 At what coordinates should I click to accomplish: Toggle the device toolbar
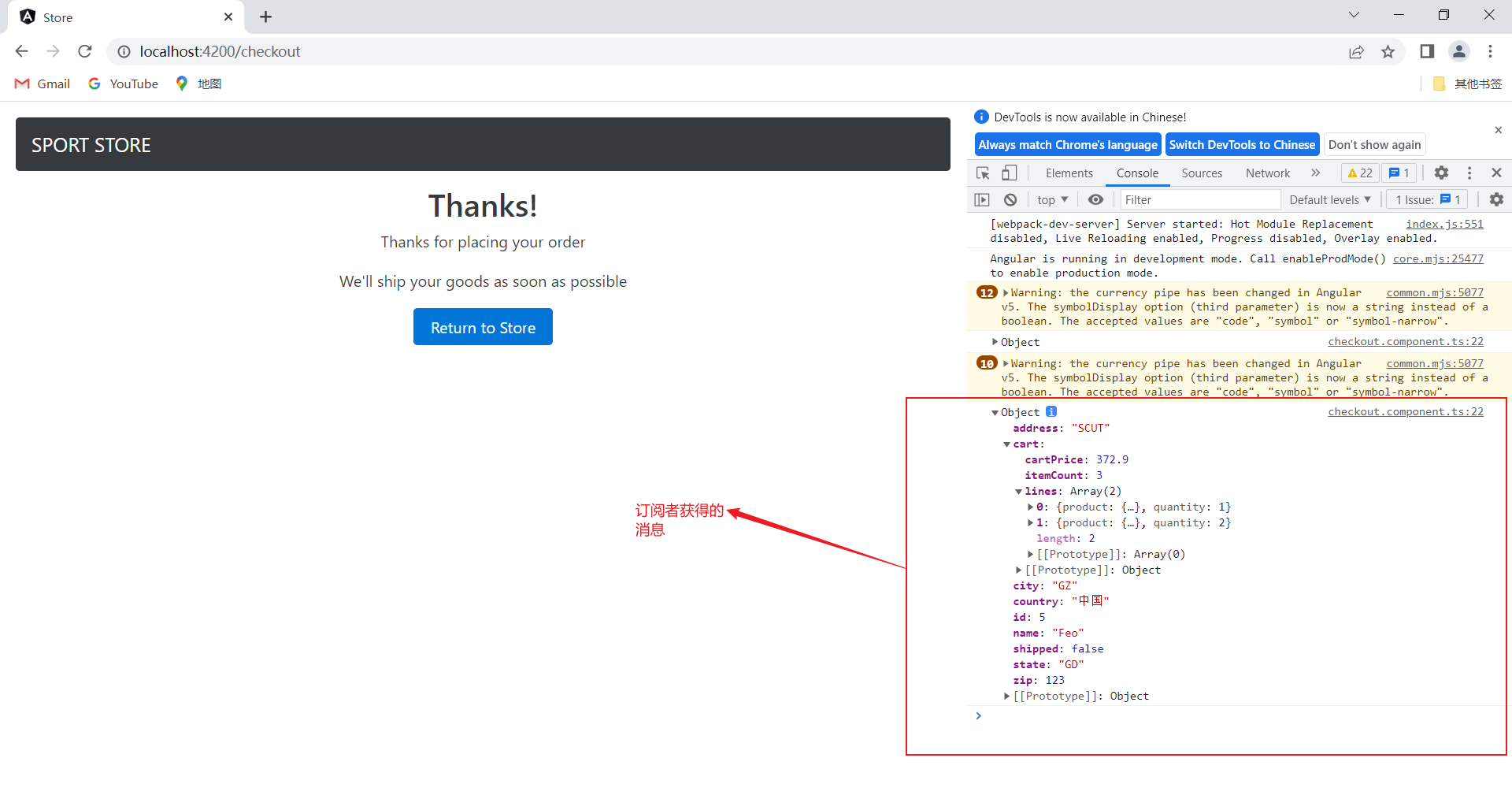point(1009,173)
